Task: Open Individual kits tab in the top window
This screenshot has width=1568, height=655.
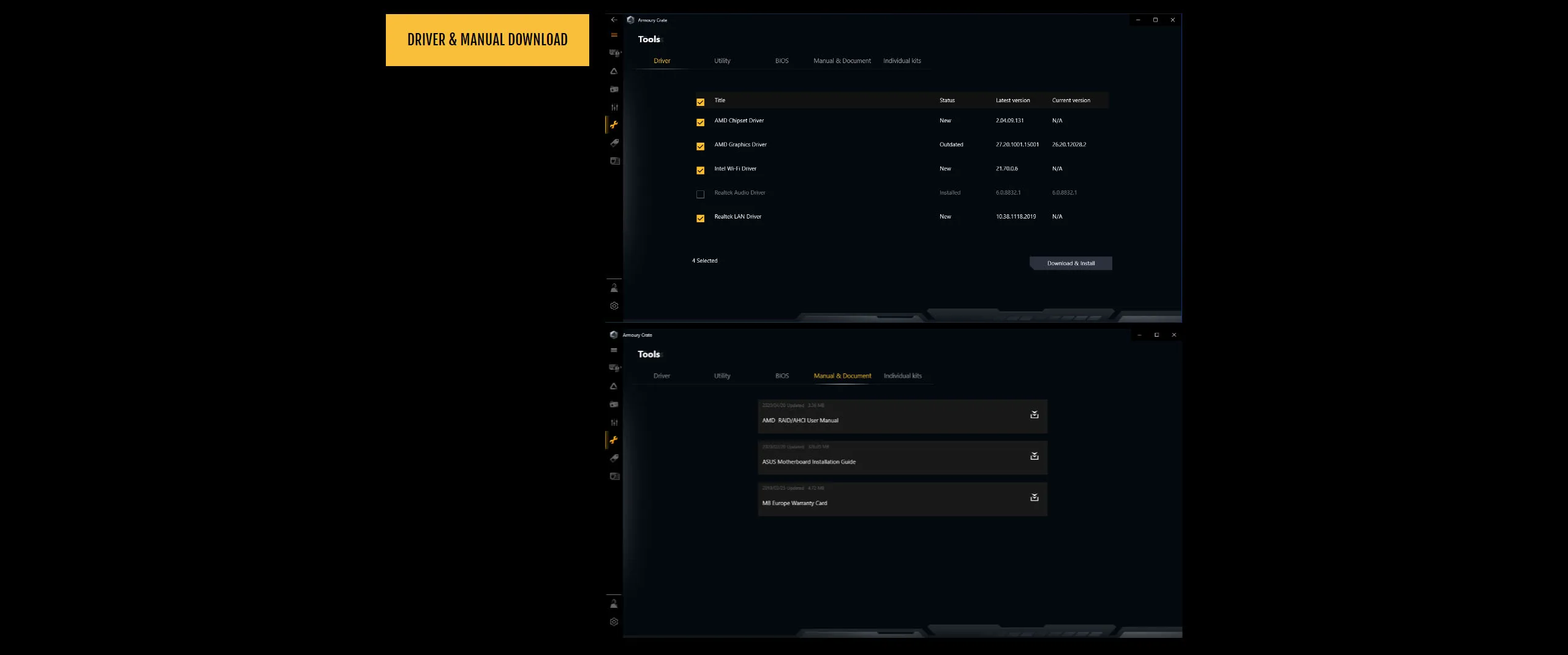Action: point(902,61)
